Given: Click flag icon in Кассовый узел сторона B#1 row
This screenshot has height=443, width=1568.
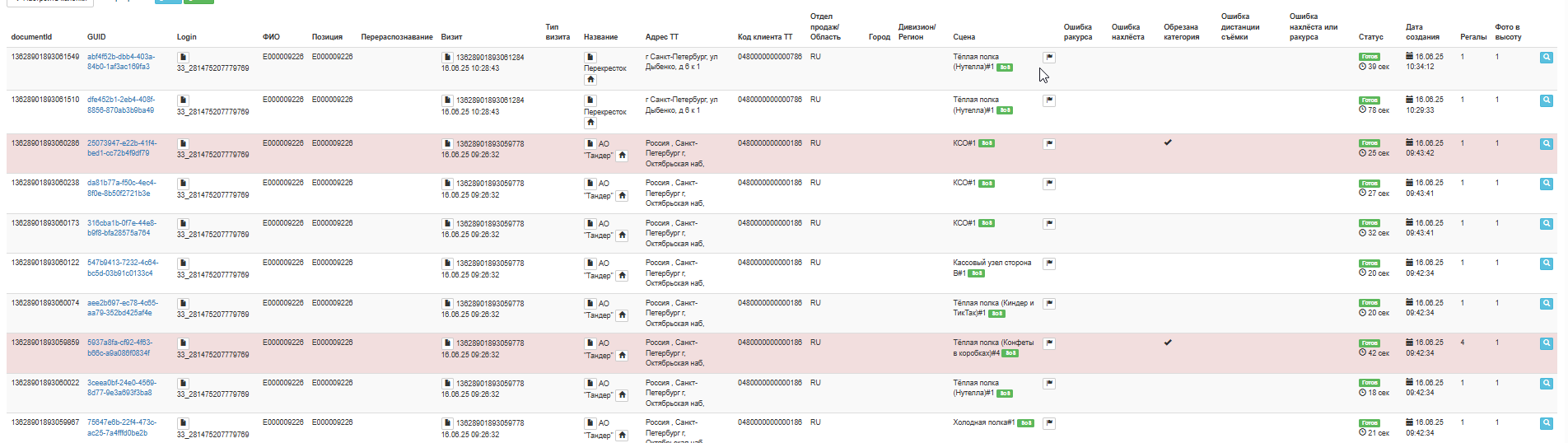Looking at the screenshot, I should click(x=1049, y=263).
